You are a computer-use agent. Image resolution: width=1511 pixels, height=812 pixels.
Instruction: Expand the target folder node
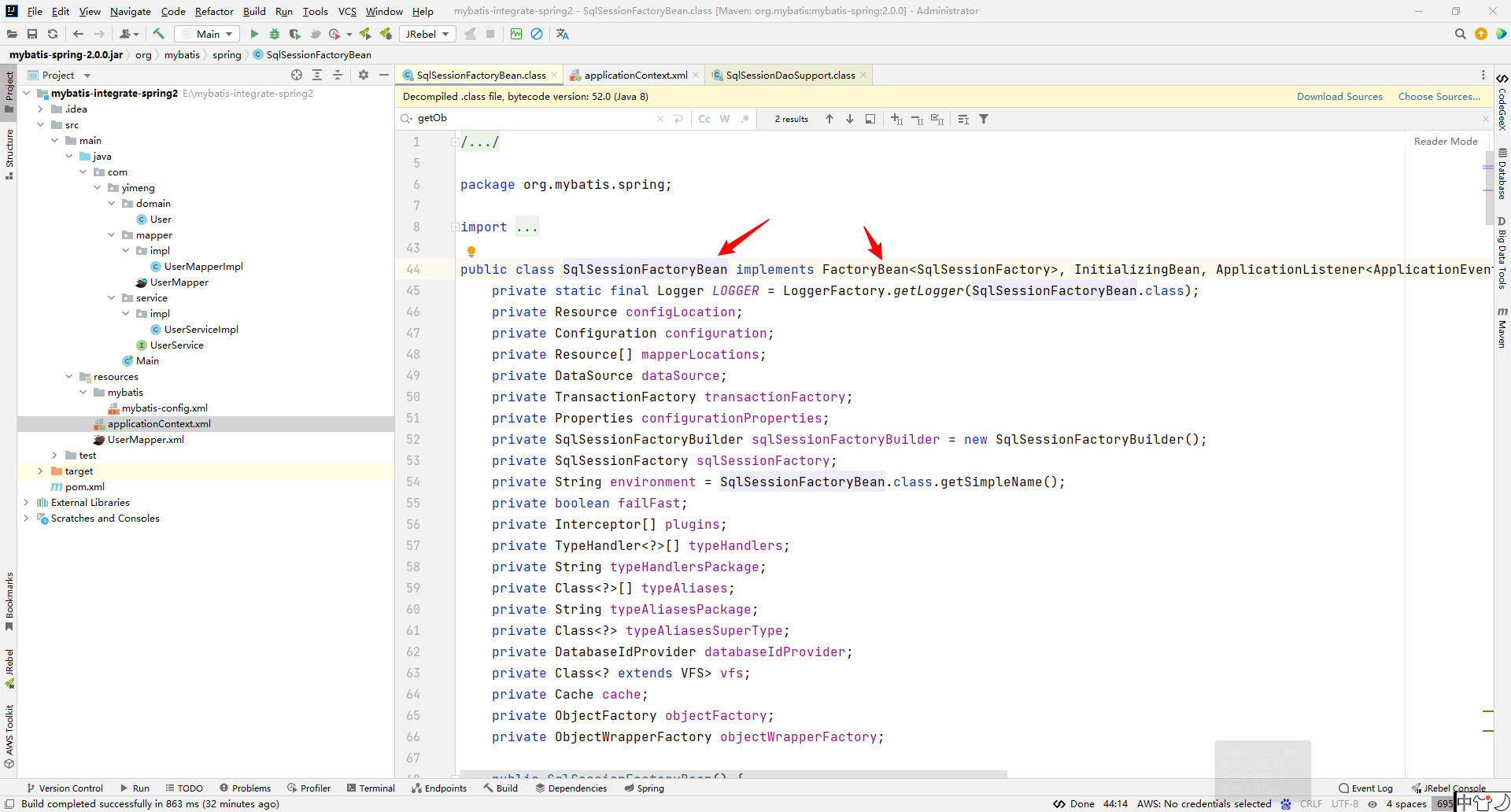[41, 471]
